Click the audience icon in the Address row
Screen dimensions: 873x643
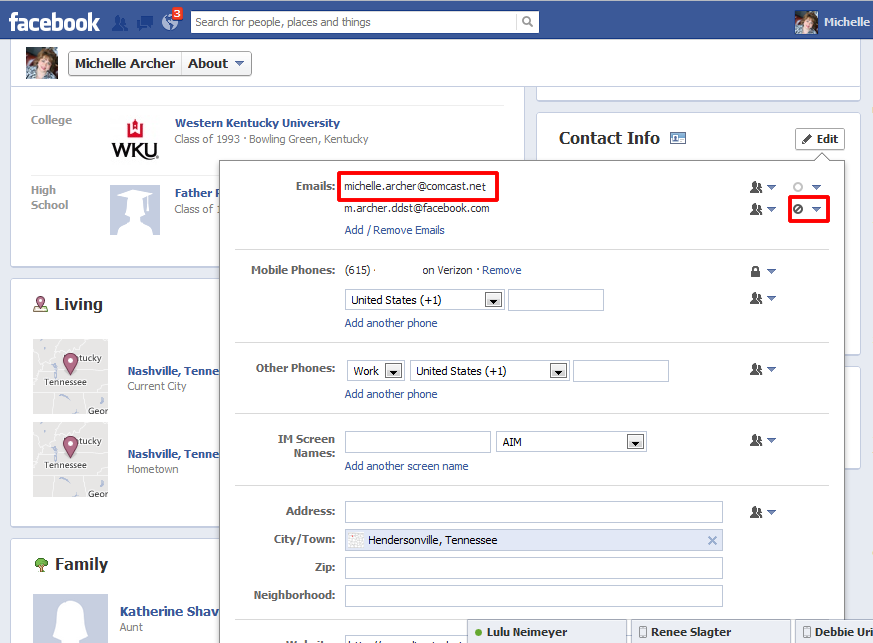[x=762, y=512]
